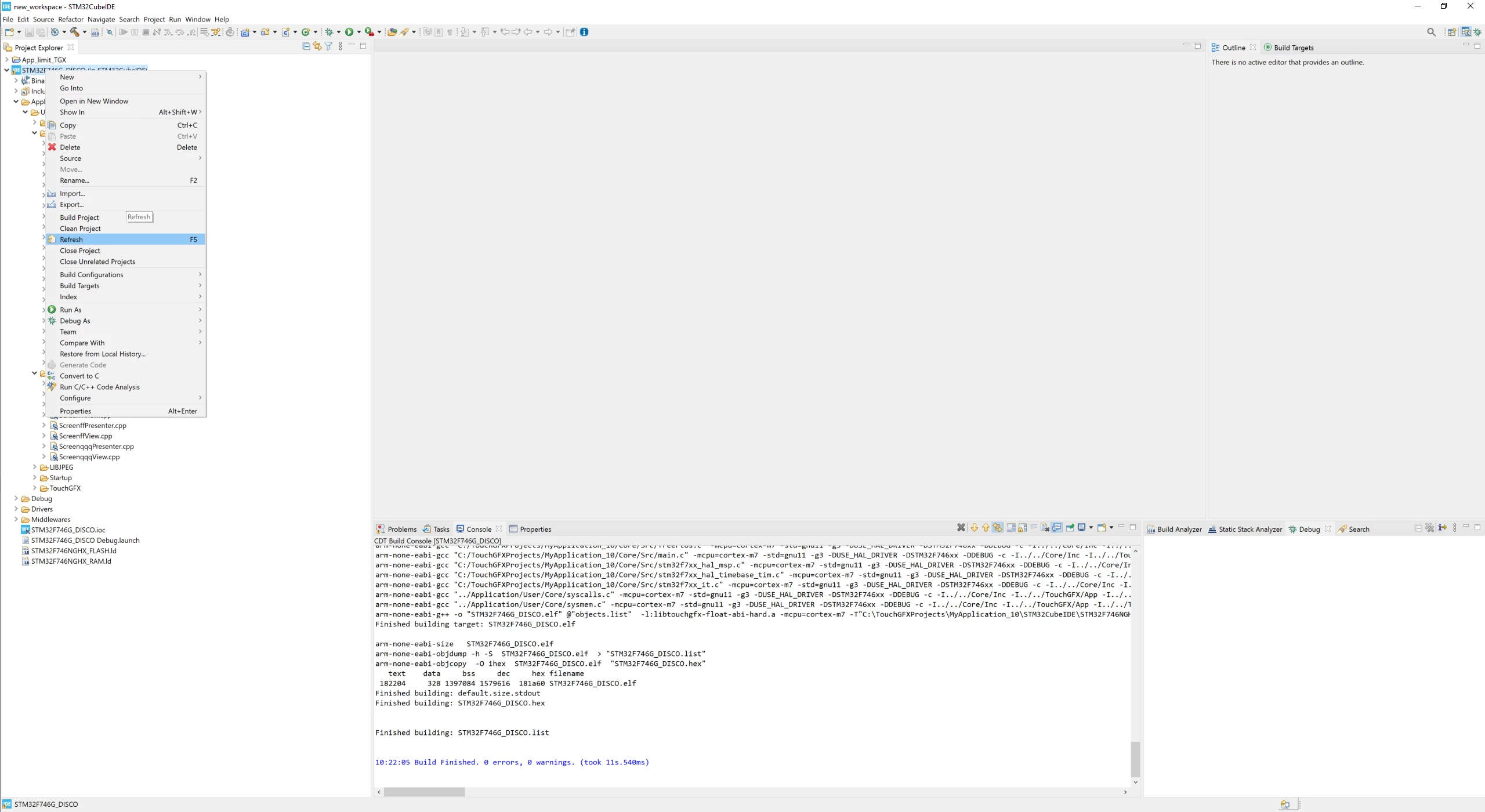Click Collapse All in Project Explorer
The width and height of the screenshot is (1485, 812).
click(306, 46)
